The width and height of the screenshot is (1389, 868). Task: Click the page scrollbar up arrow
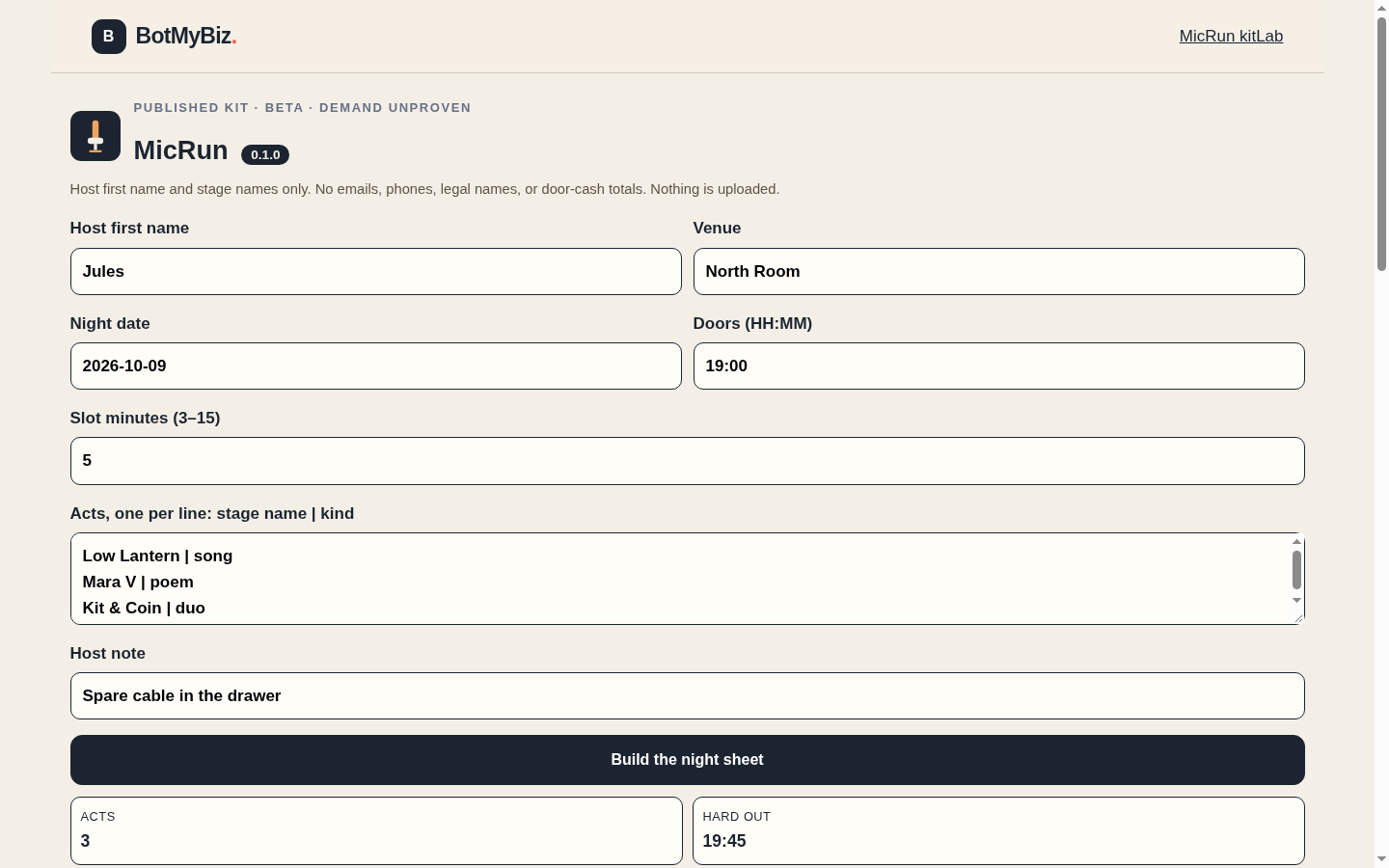click(x=1381, y=8)
